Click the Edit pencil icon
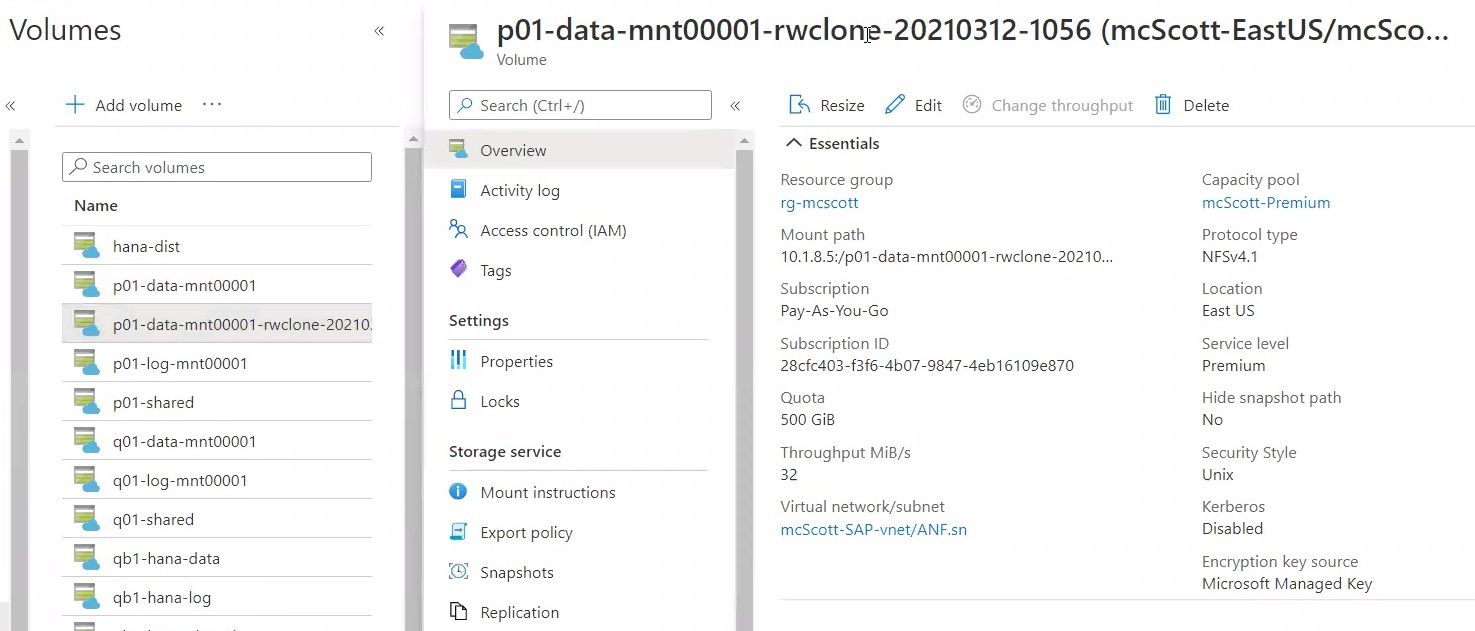The image size is (1475, 631). 895,105
